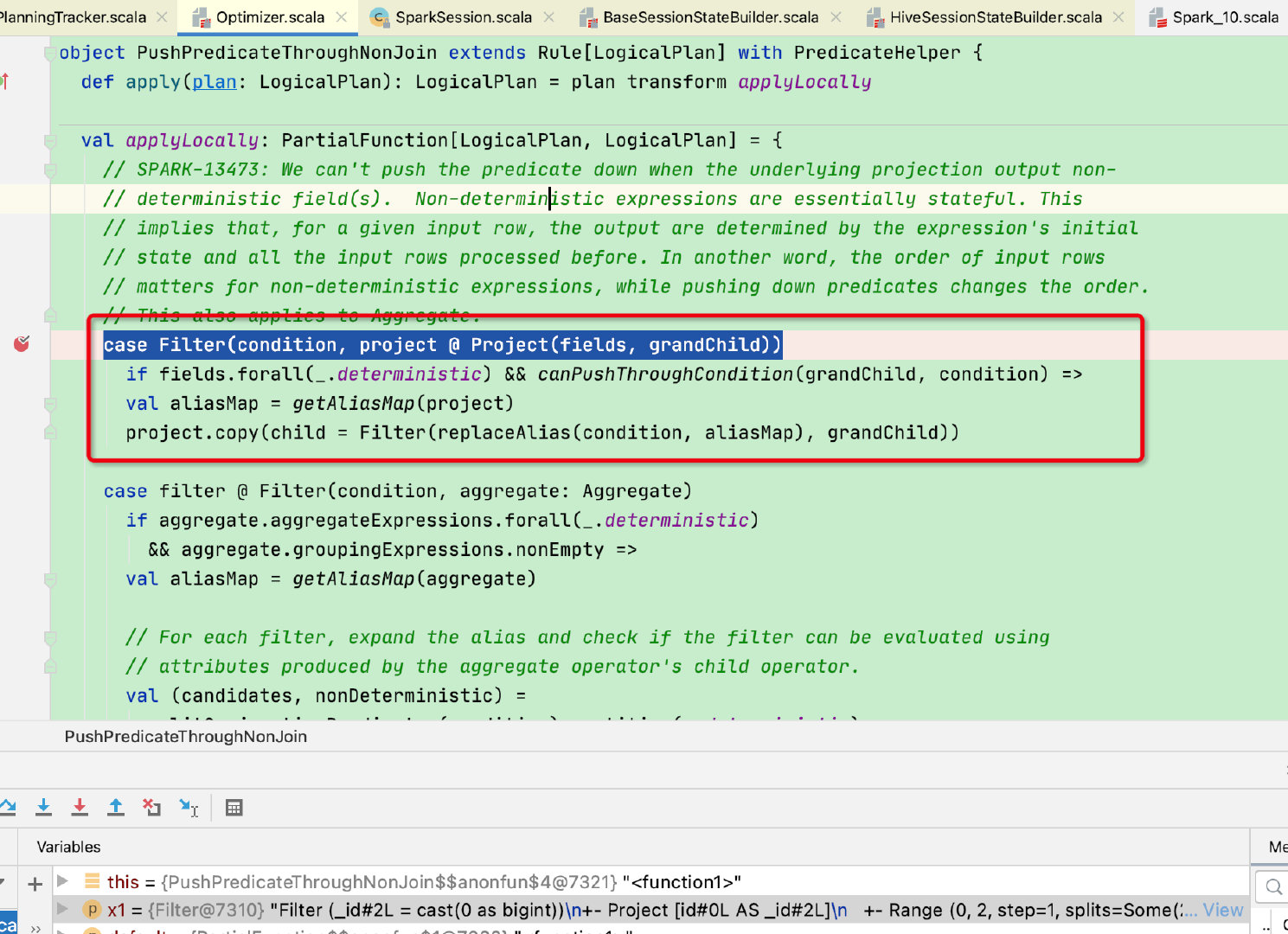The image size is (1288, 934).
Task: Switch to the BaseSessionStateBuilder.scala tab
Action: click(x=710, y=17)
